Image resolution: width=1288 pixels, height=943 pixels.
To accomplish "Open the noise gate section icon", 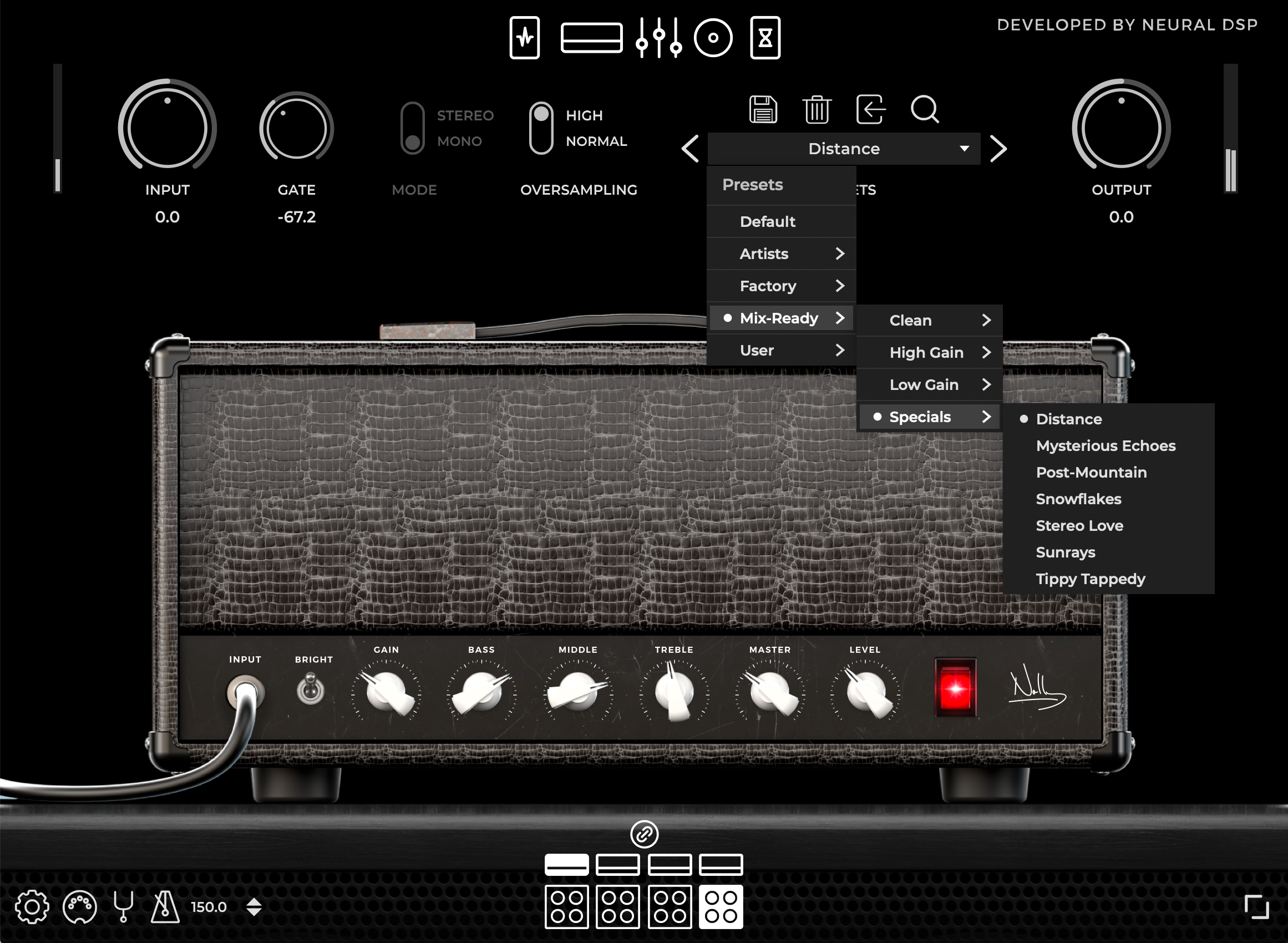I will 525,39.
